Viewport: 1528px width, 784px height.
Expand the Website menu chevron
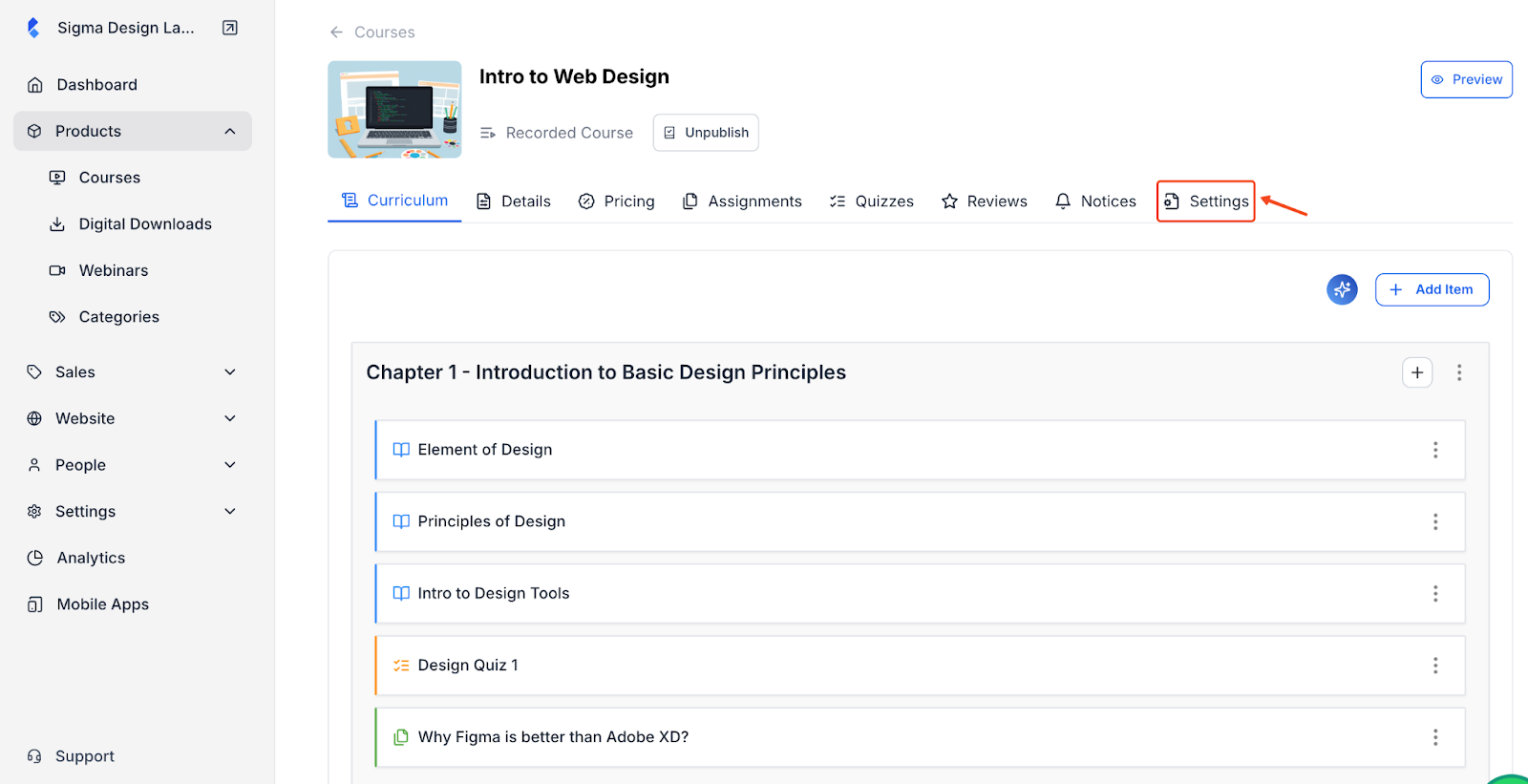tap(230, 418)
